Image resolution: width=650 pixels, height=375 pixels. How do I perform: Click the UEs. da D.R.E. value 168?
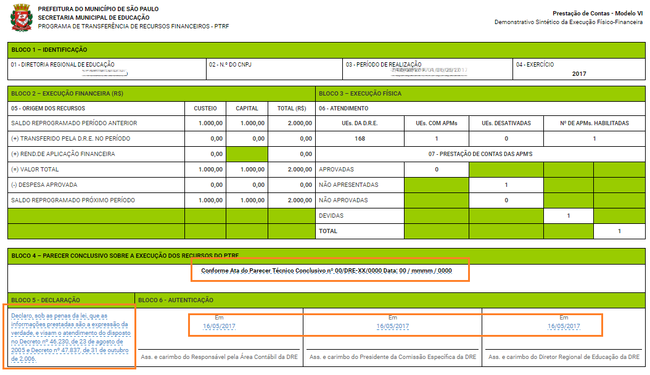360,138
